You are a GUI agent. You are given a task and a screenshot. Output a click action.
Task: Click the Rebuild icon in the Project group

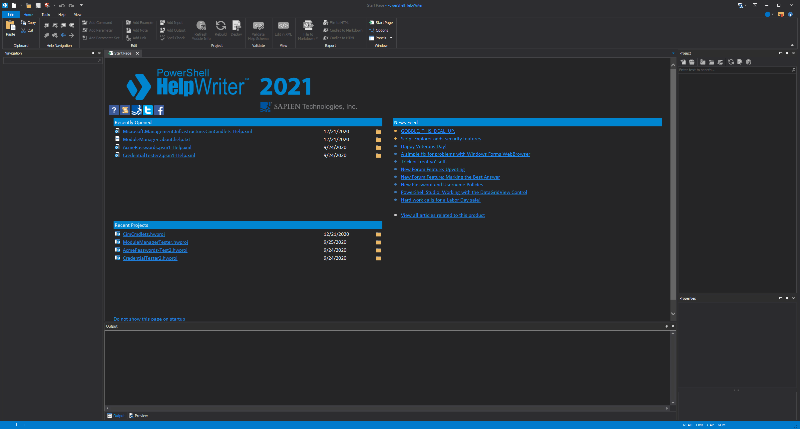click(x=220, y=28)
